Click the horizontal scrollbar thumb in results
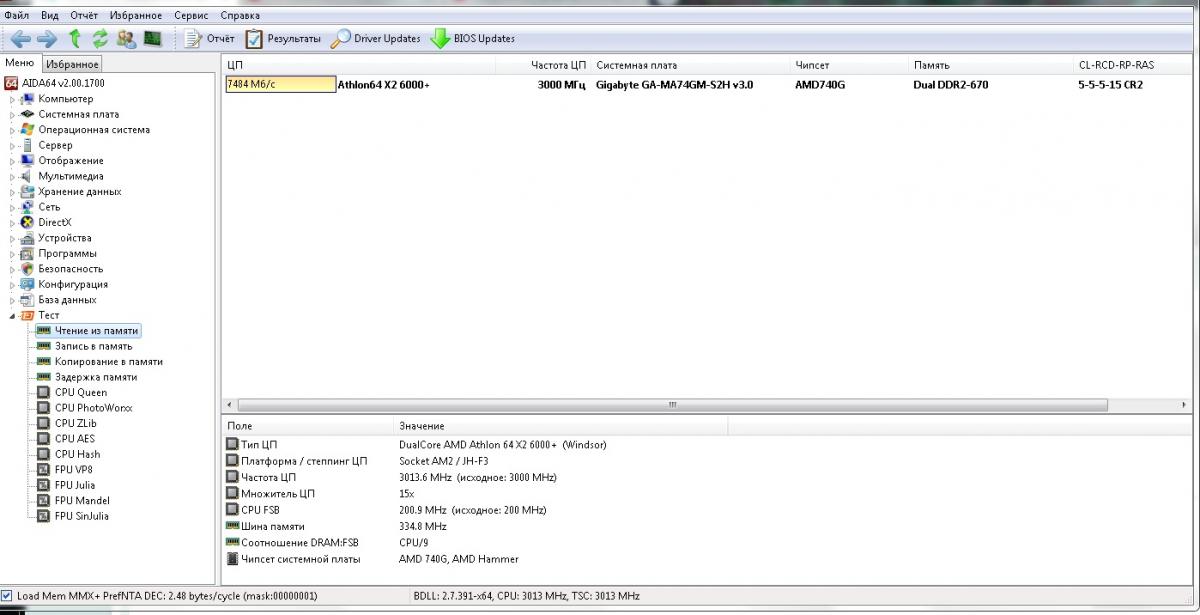1200x615 pixels. (672, 405)
